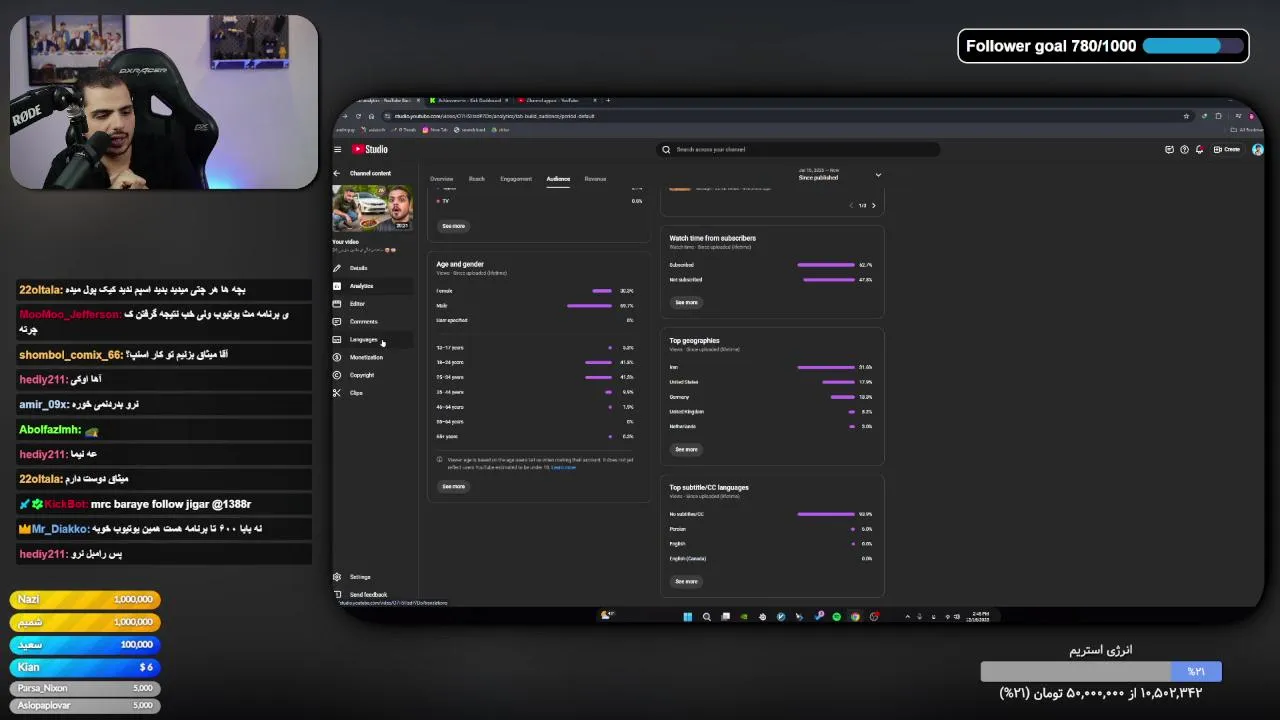1280x720 pixels.
Task: Select the Audience analytics tab
Action: (558, 179)
